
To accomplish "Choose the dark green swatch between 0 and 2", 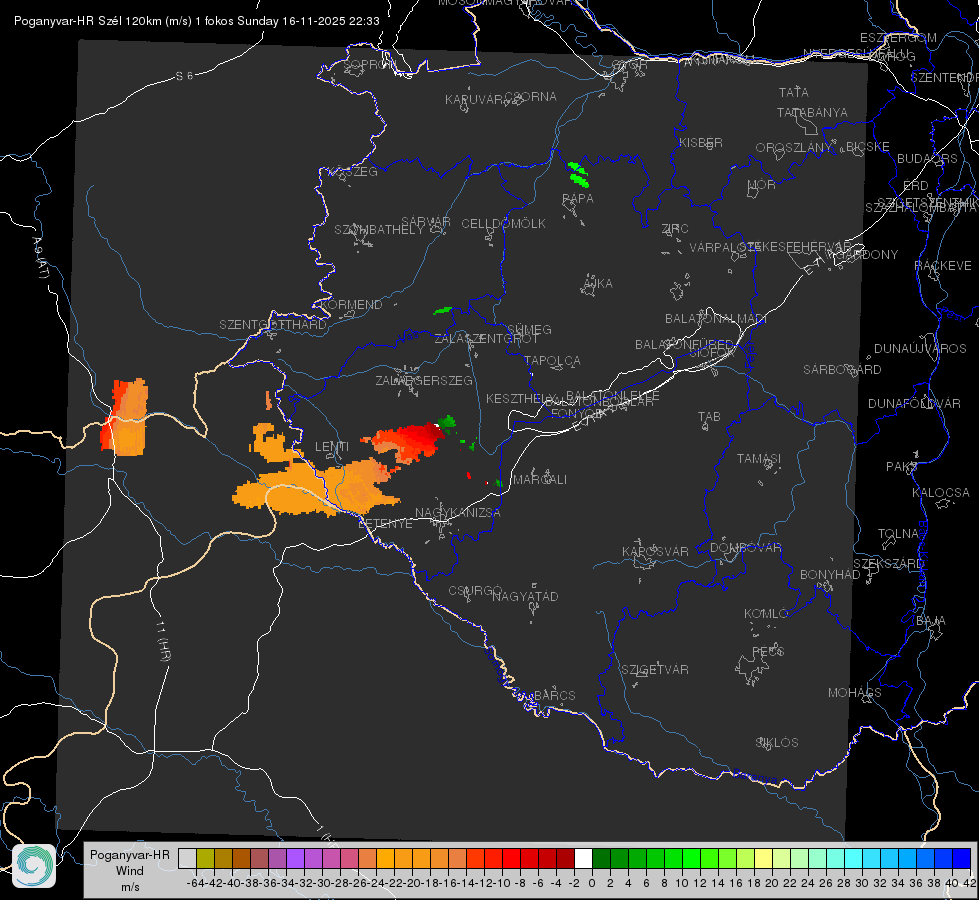I will [x=601, y=858].
